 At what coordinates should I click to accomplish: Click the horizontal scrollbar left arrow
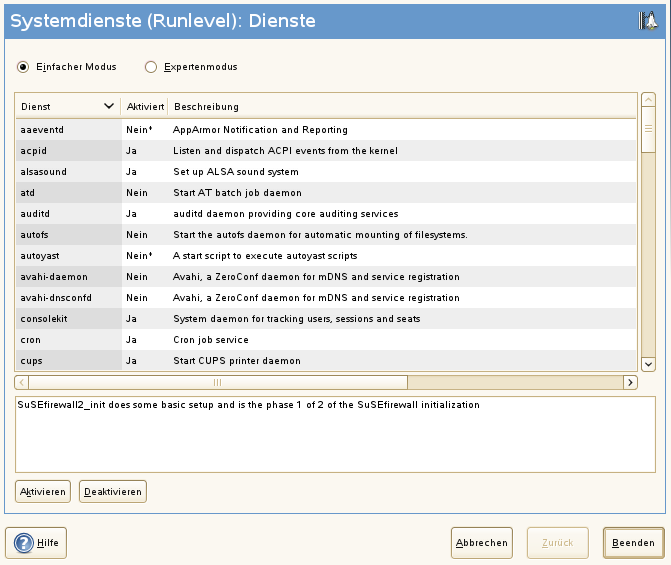coord(21,382)
